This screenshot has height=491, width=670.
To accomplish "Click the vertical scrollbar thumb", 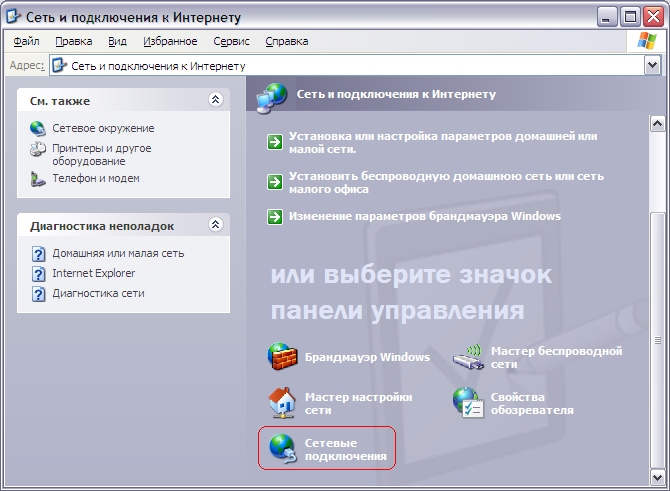I will coord(657,341).
